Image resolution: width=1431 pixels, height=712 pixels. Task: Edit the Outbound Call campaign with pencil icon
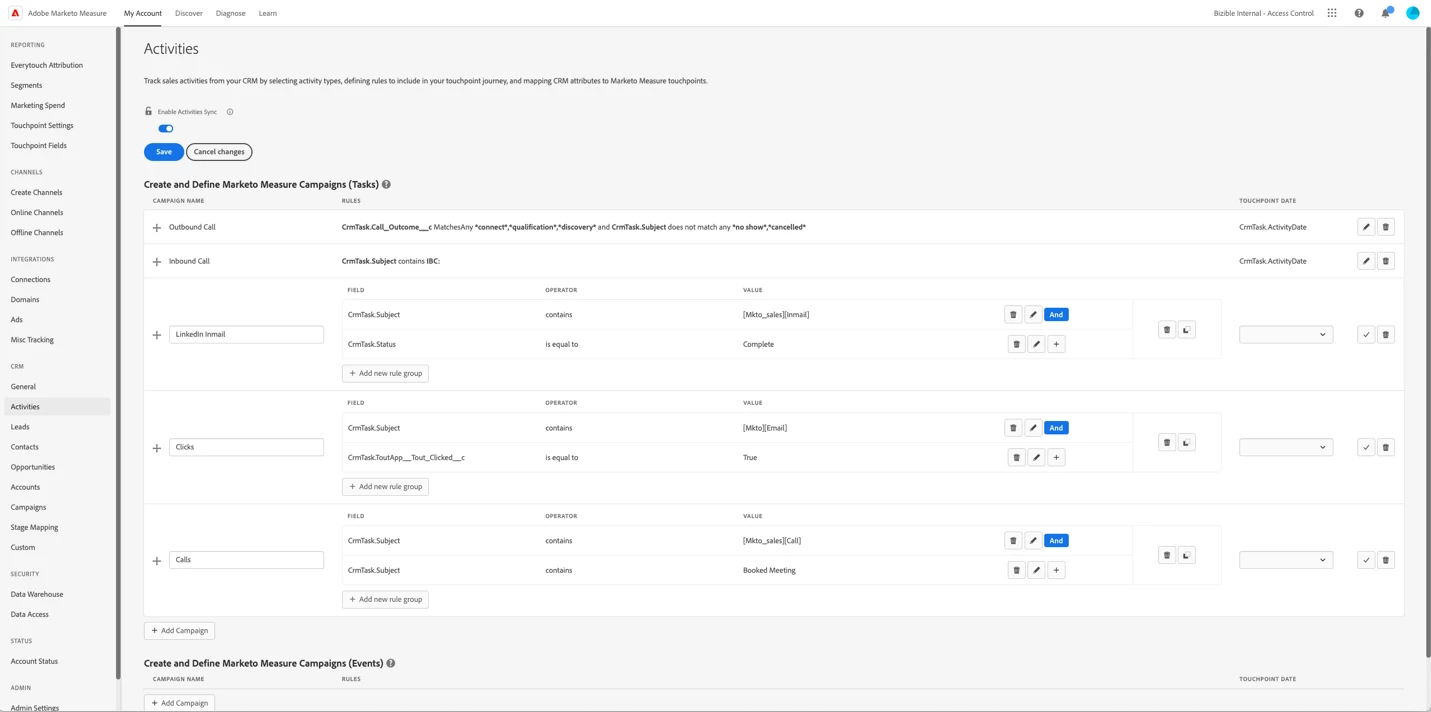(x=1366, y=227)
